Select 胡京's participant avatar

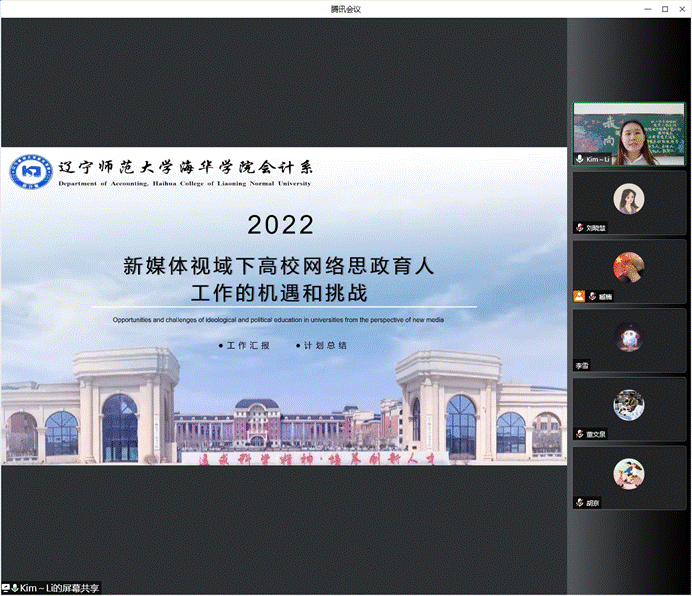(629, 473)
